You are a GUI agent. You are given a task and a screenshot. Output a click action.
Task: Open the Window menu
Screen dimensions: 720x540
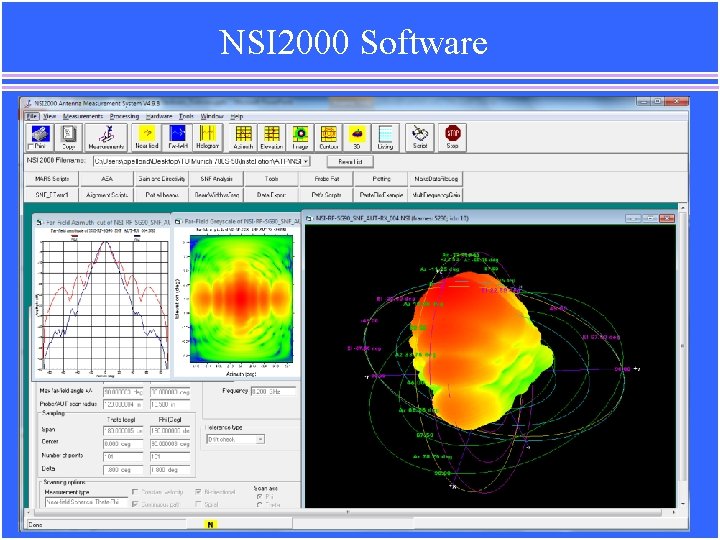point(212,116)
